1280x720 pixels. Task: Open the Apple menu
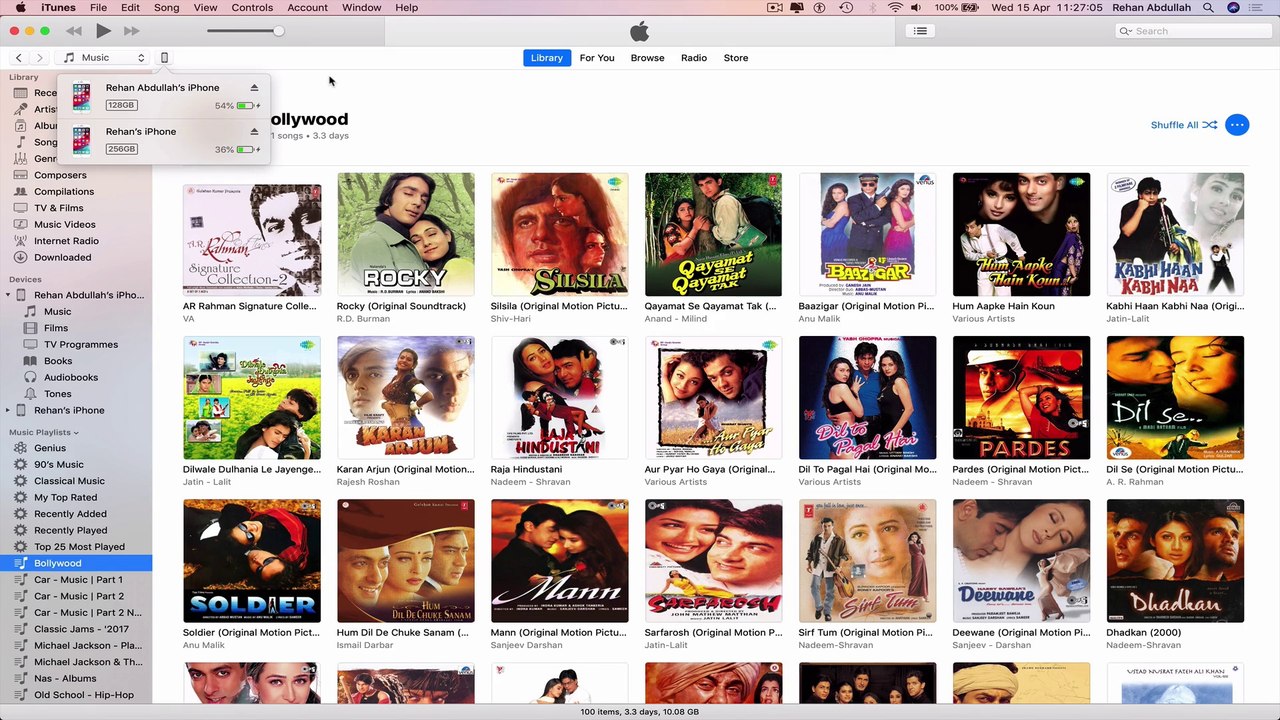coord(19,8)
